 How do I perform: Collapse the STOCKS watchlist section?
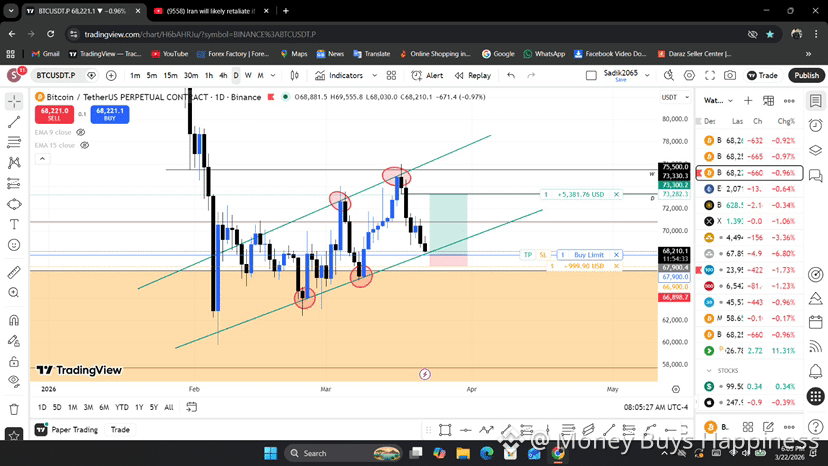(709, 370)
